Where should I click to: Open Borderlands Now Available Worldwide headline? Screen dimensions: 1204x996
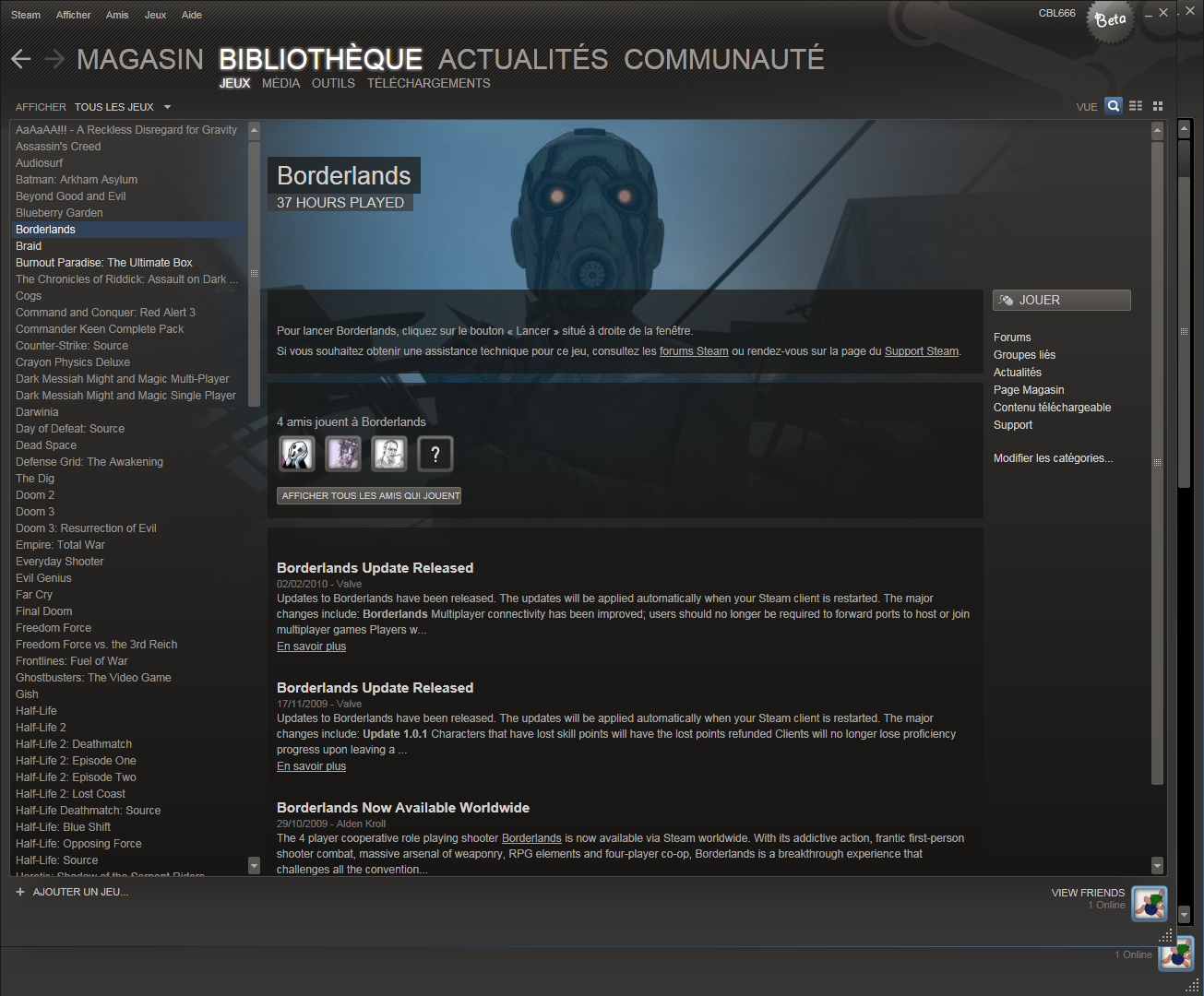403,808
